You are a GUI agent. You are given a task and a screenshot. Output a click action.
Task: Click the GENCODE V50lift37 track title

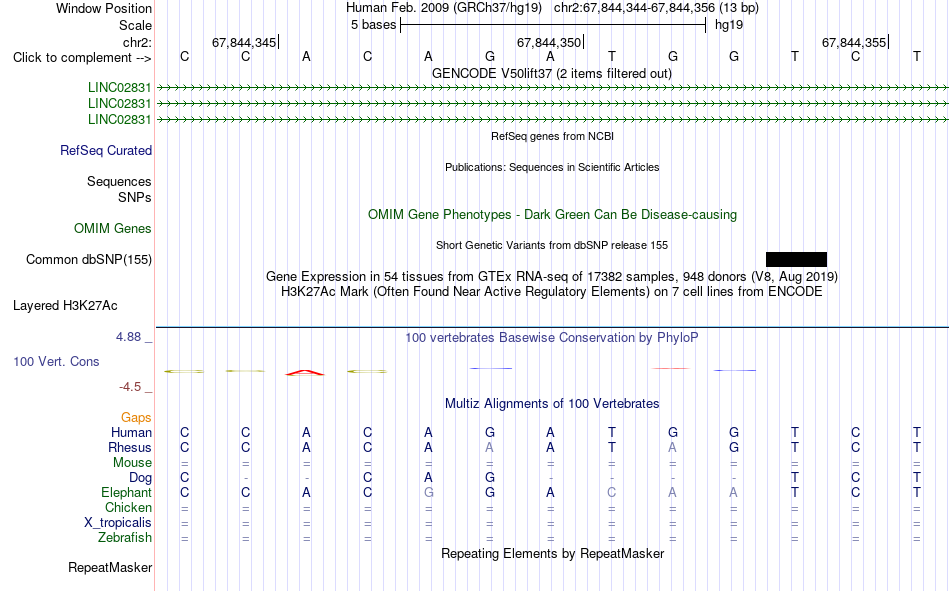click(552, 73)
